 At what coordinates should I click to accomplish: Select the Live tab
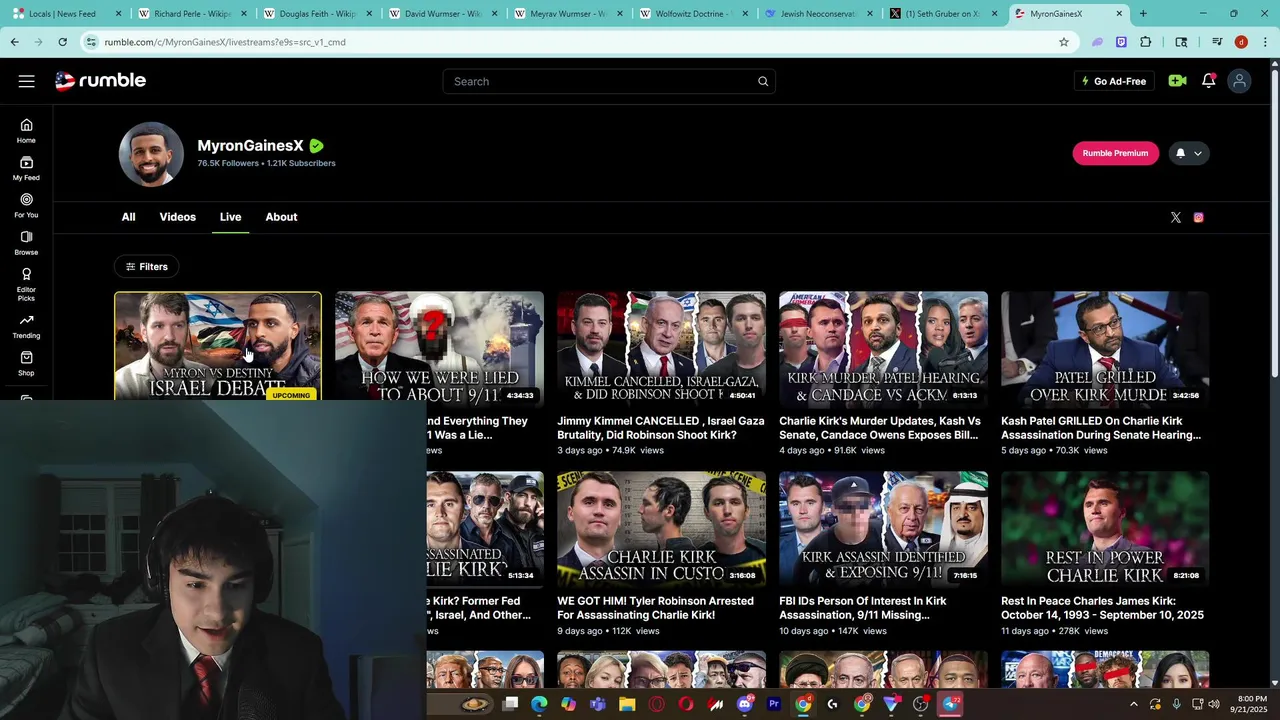(230, 217)
